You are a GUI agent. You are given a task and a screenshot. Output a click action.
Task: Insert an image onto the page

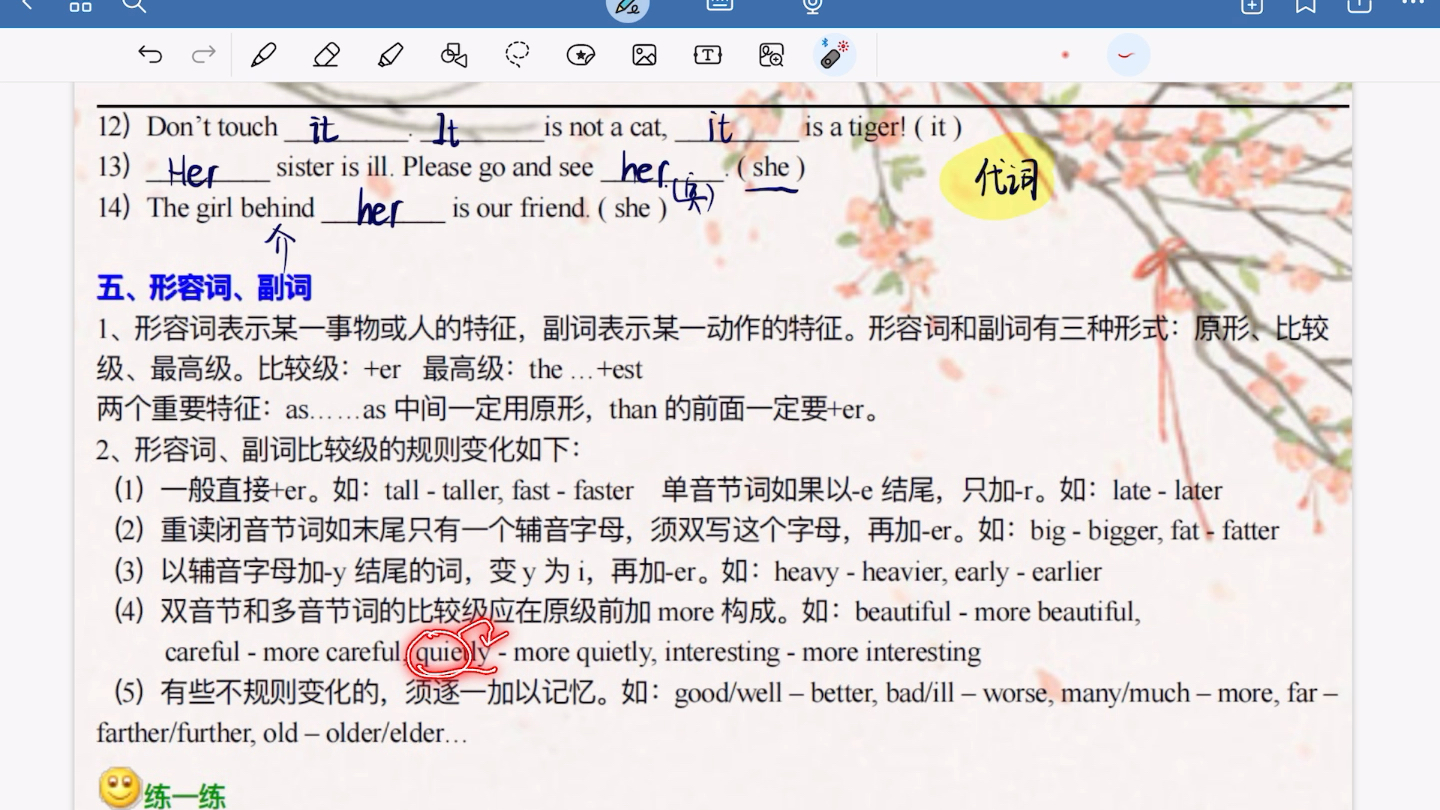[x=644, y=55]
